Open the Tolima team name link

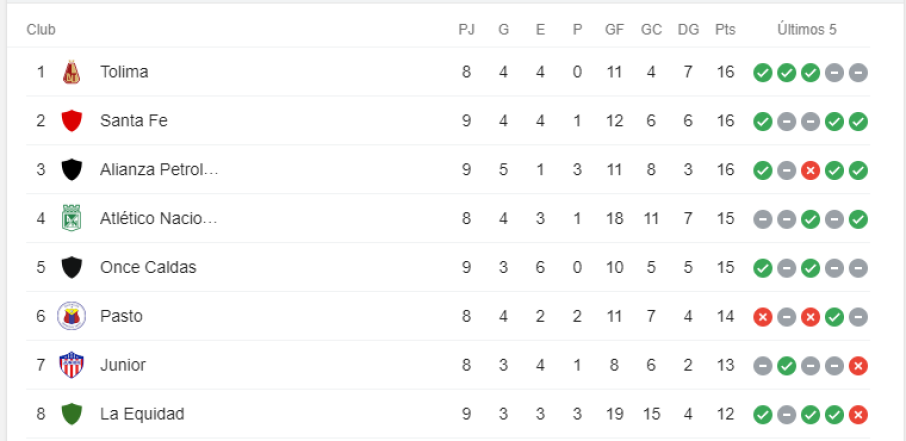pos(124,72)
